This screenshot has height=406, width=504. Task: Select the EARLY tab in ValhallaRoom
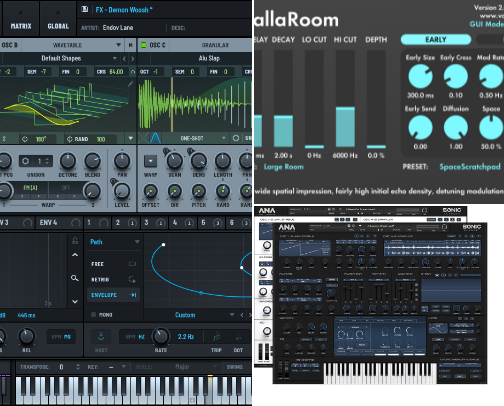[436, 40]
